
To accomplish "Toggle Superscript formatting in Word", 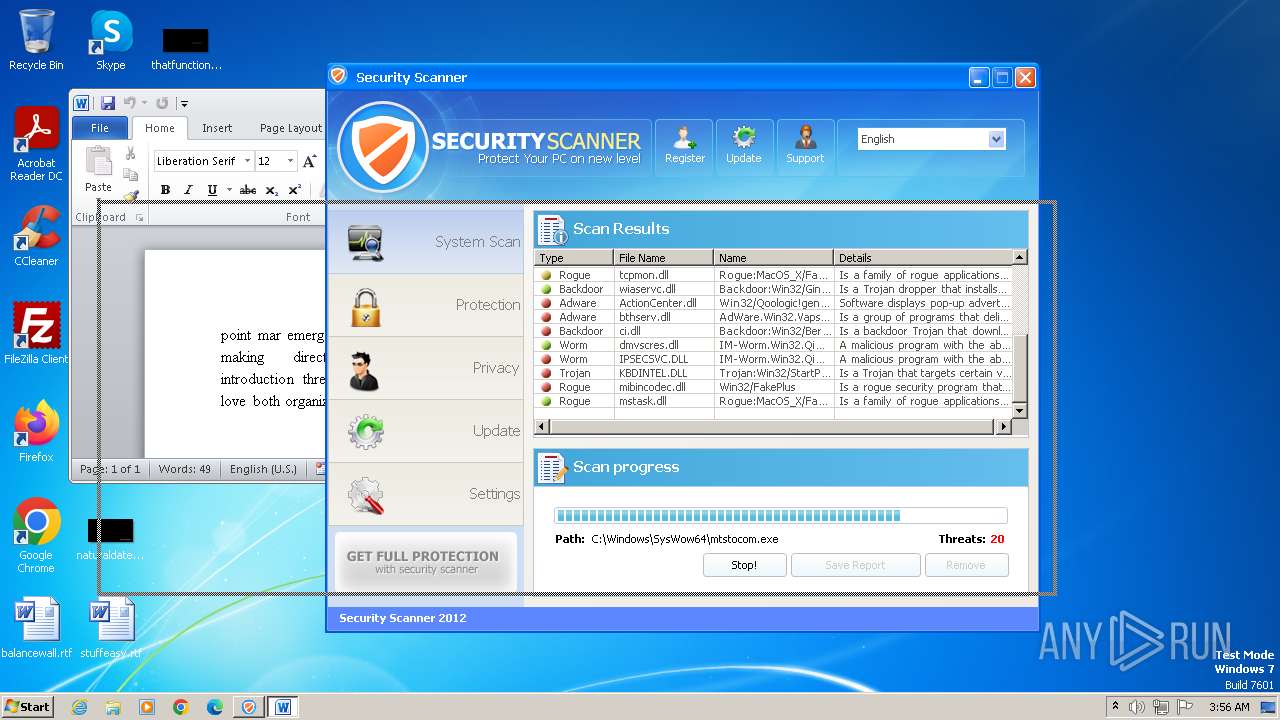I will coord(295,190).
